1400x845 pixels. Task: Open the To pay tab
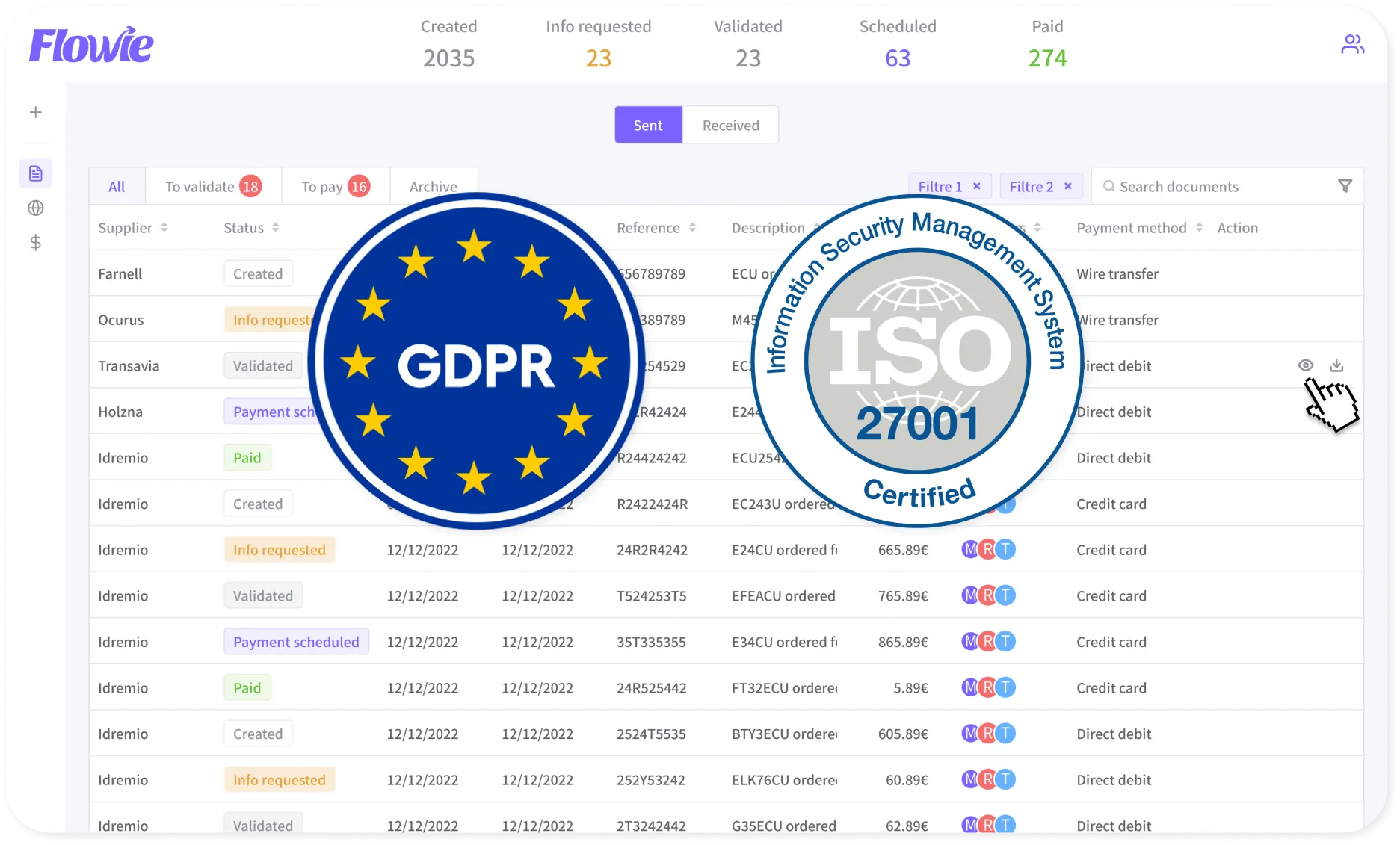point(336,186)
